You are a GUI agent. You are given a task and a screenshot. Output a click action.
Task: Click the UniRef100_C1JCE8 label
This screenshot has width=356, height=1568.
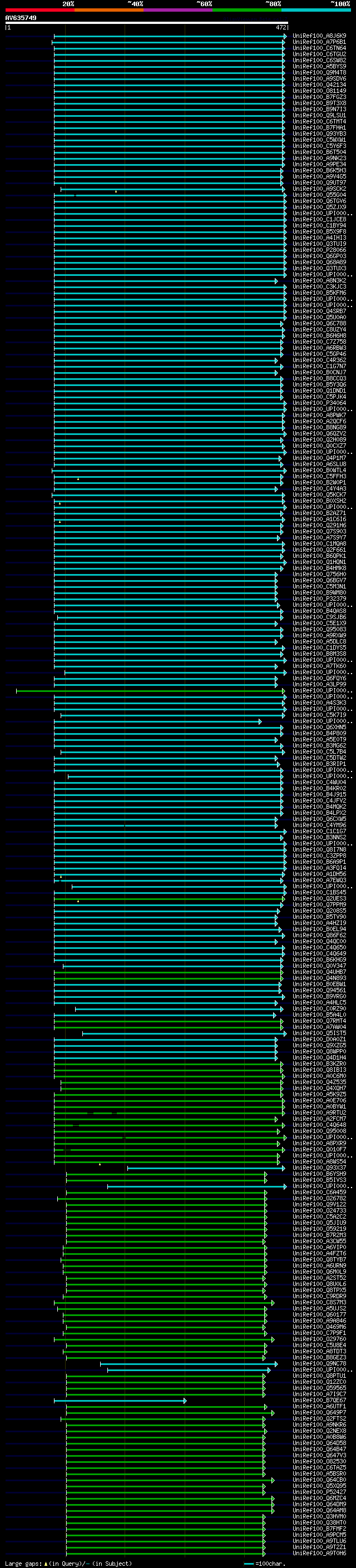pyautogui.click(x=319, y=219)
